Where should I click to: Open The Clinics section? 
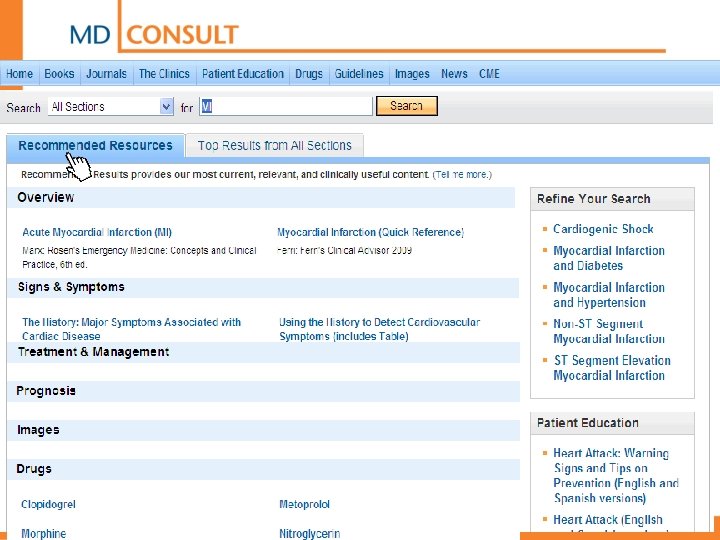[x=164, y=74]
